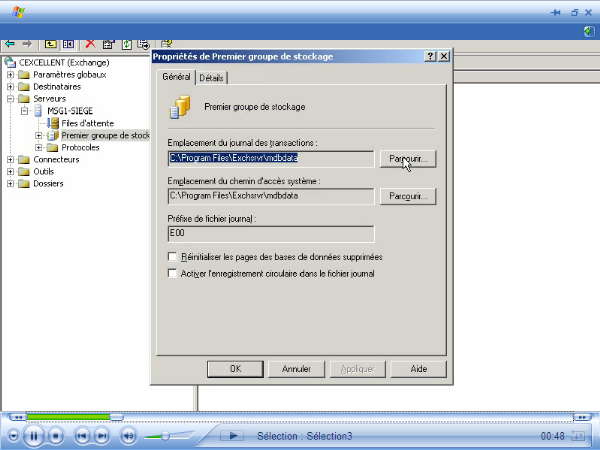Click the Forward arrow in the toolbar
Image resolution: width=600 pixels, height=450 pixels.
(x=27, y=44)
